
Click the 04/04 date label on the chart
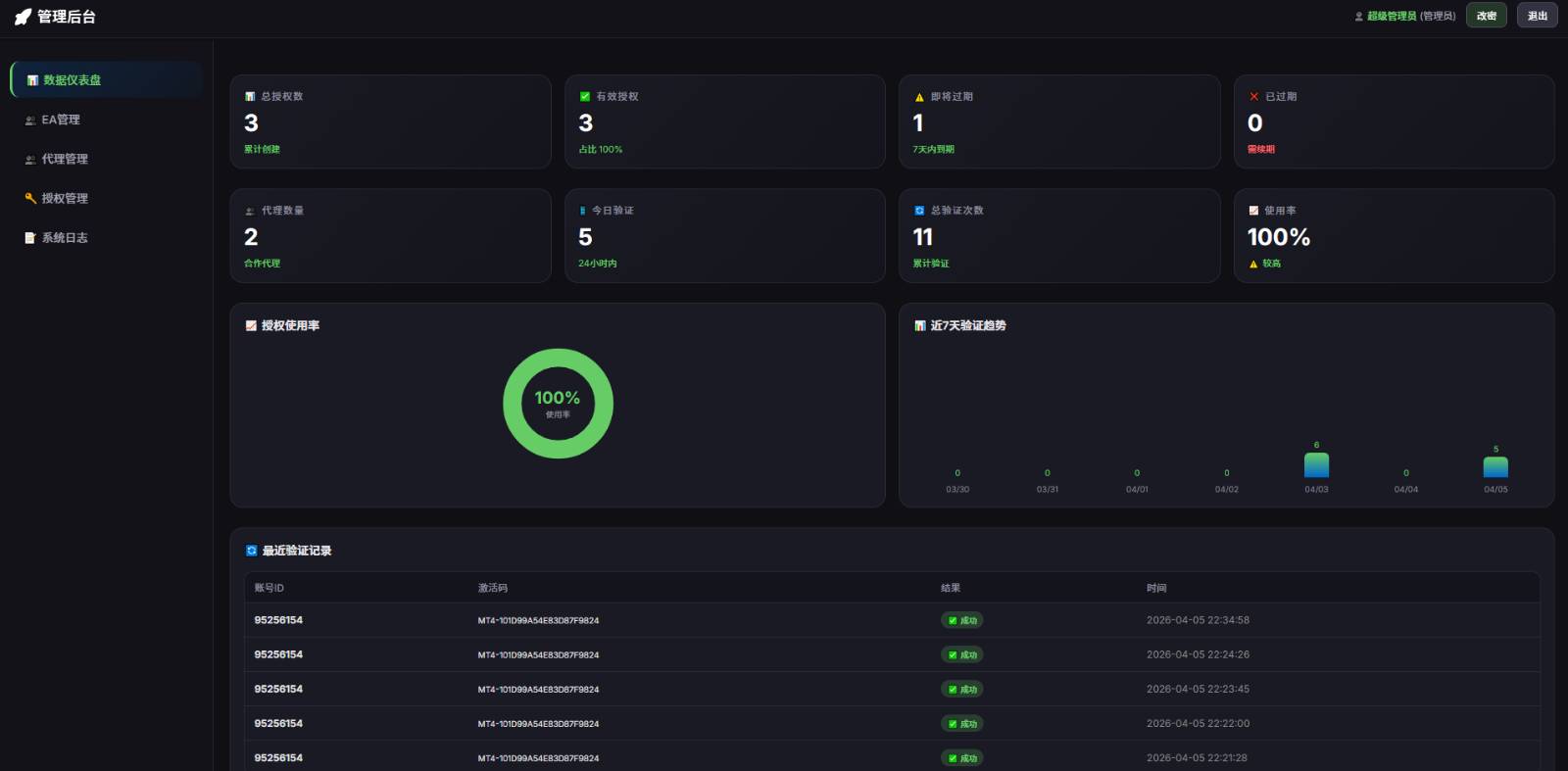[1406, 490]
